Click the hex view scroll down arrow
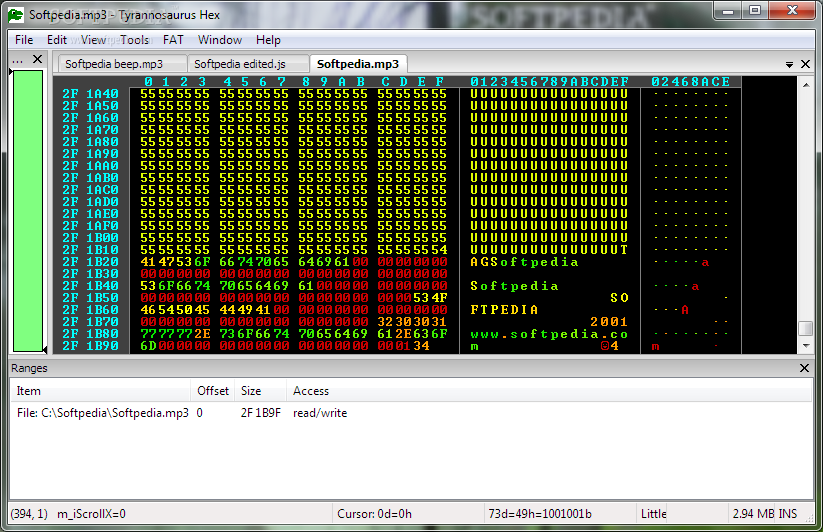Viewport: 823px width, 532px height. tap(806, 346)
